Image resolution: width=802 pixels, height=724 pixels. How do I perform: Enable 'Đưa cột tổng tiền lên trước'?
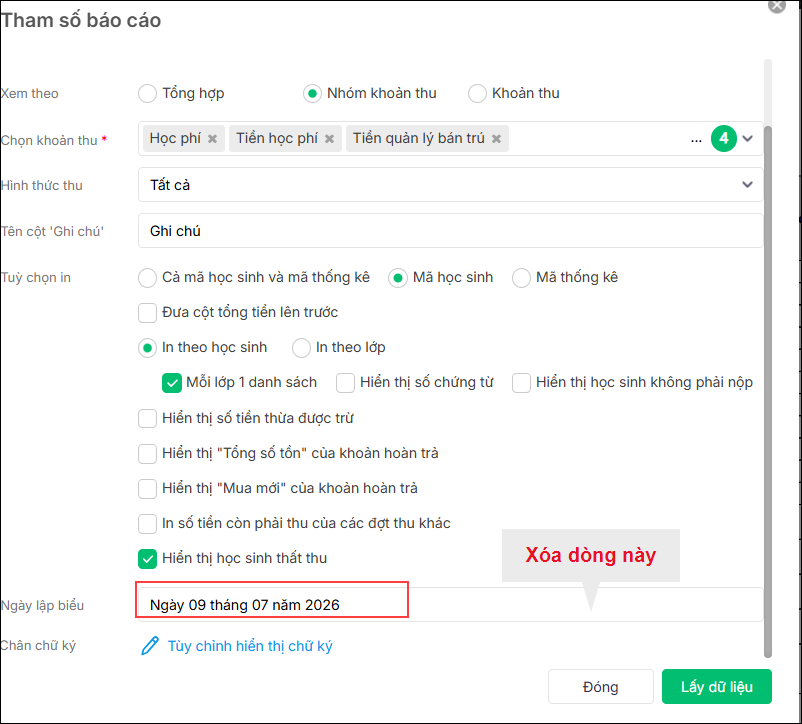tap(147, 312)
